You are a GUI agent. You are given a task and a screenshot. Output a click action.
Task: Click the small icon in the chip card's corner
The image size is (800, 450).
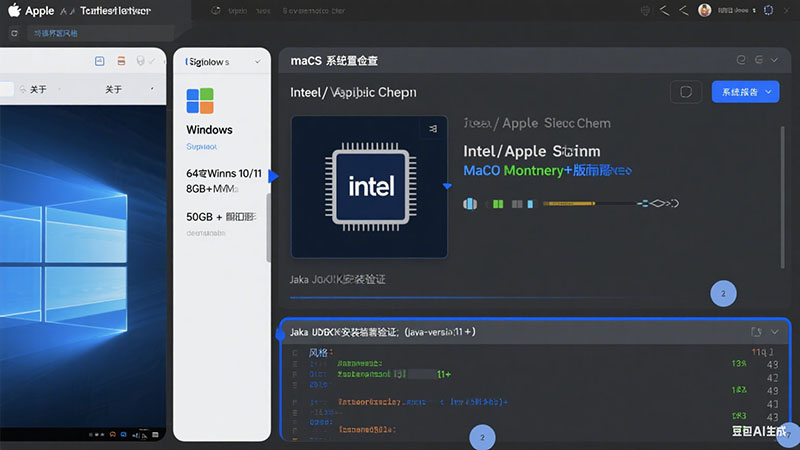click(433, 129)
